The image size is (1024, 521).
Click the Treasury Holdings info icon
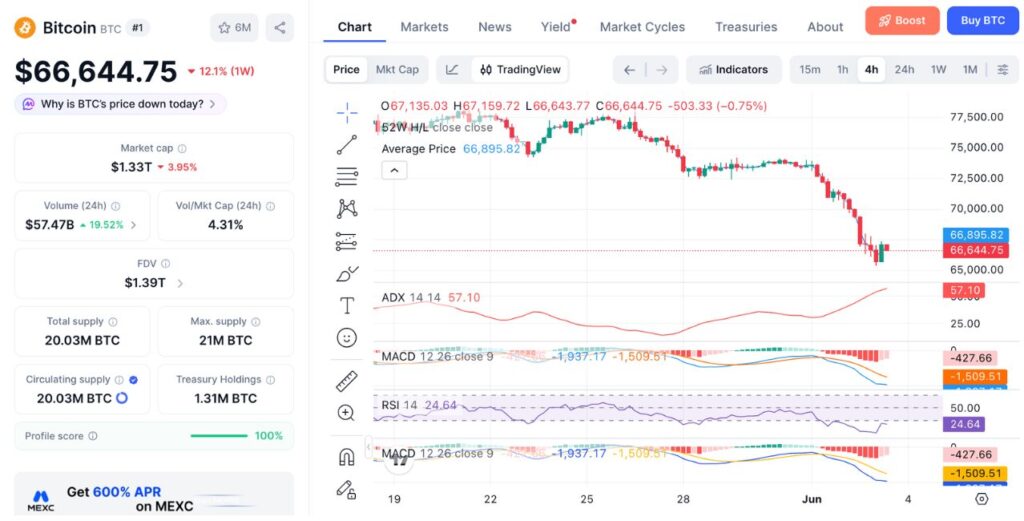coord(270,380)
